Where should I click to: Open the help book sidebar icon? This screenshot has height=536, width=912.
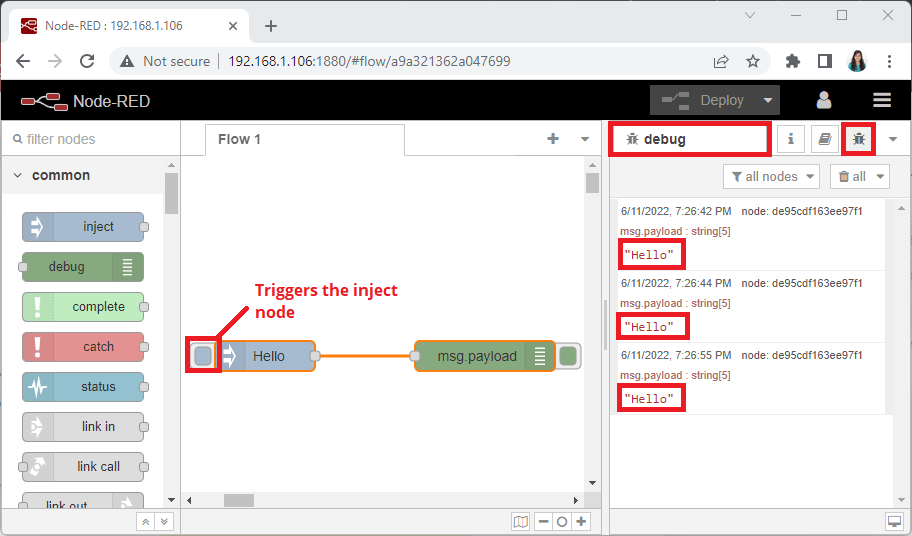tap(824, 139)
